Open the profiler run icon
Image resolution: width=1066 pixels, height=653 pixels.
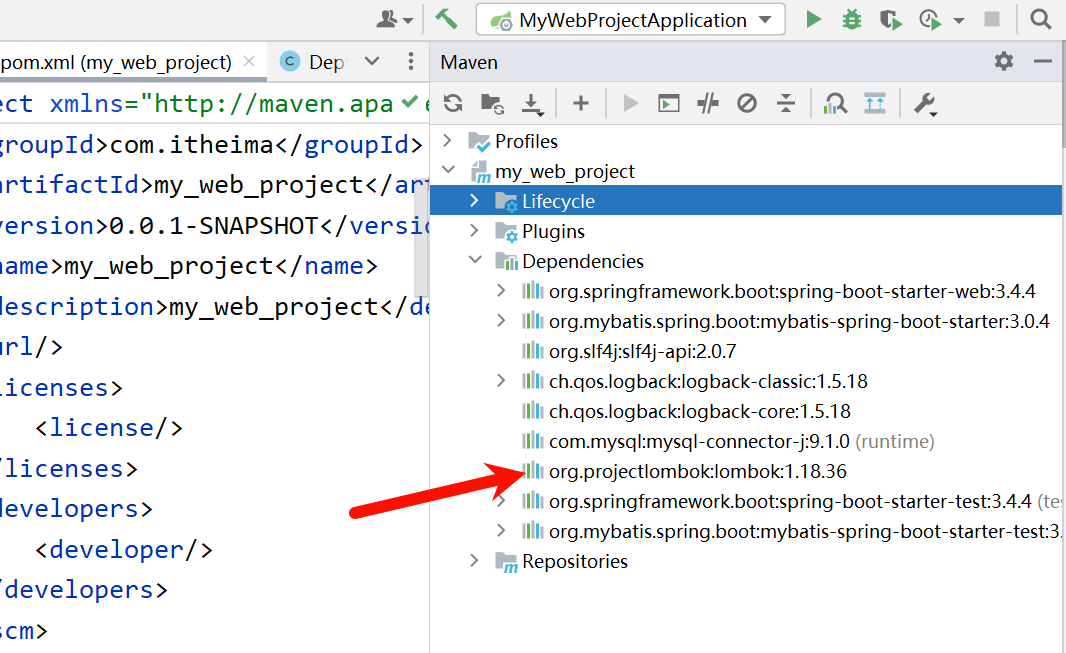coord(931,20)
